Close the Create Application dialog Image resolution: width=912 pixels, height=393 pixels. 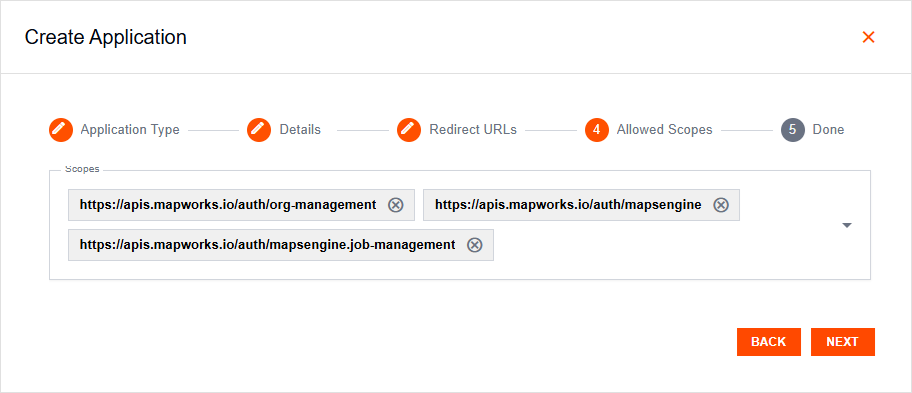868,37
